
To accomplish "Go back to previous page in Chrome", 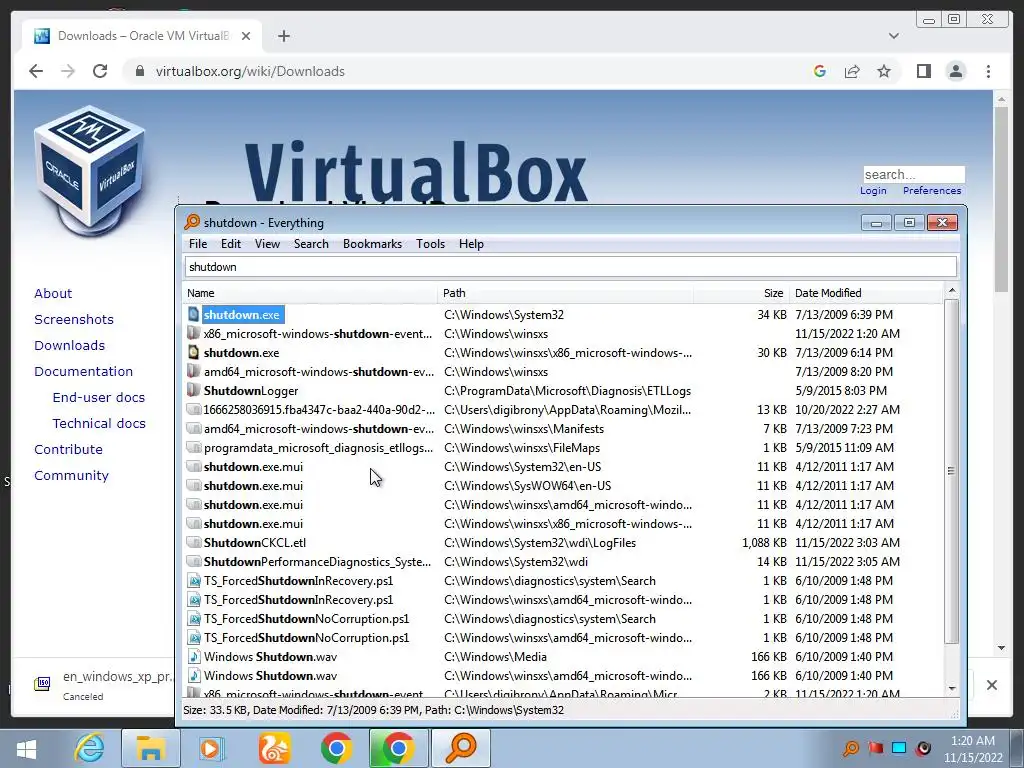I will coord(36,71).
